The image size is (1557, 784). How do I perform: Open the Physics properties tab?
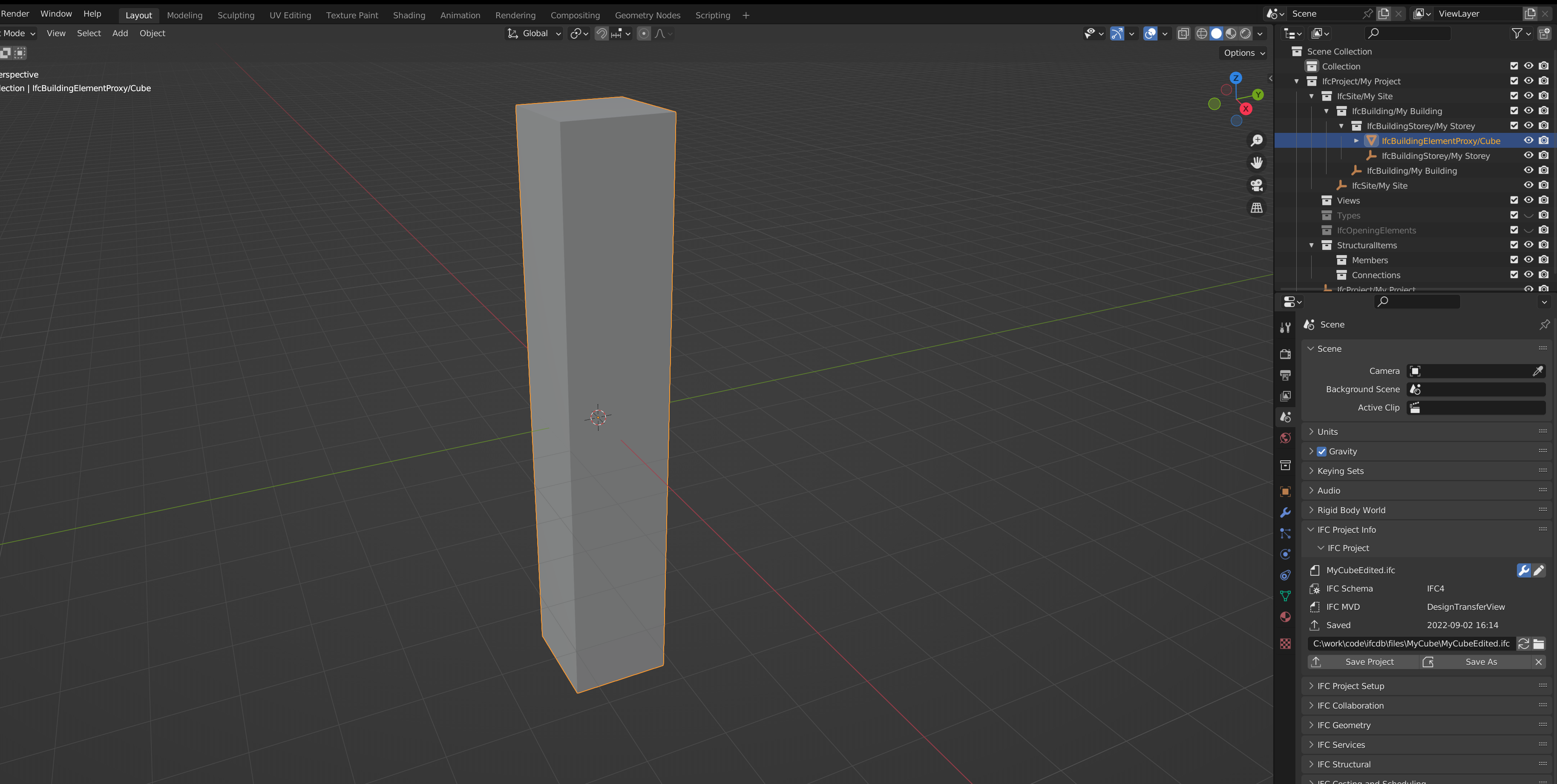(x=1285, y=554)
